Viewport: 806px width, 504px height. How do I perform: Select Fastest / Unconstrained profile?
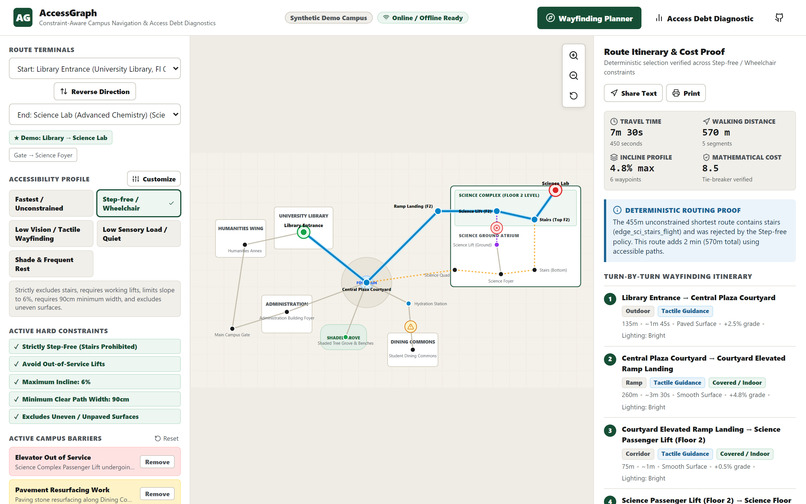tap(51, 204)
